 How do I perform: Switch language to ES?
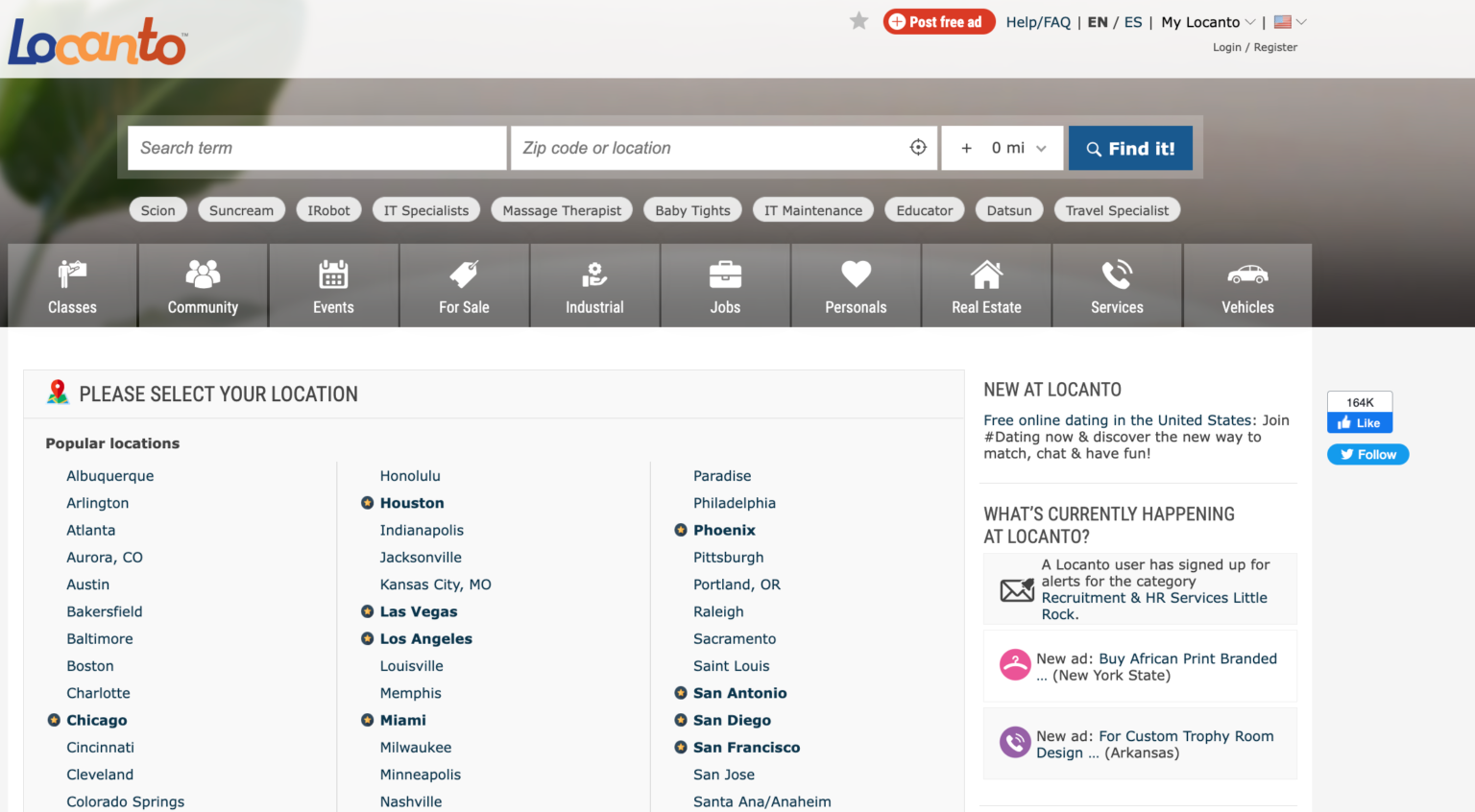(x=1132, y=21)
